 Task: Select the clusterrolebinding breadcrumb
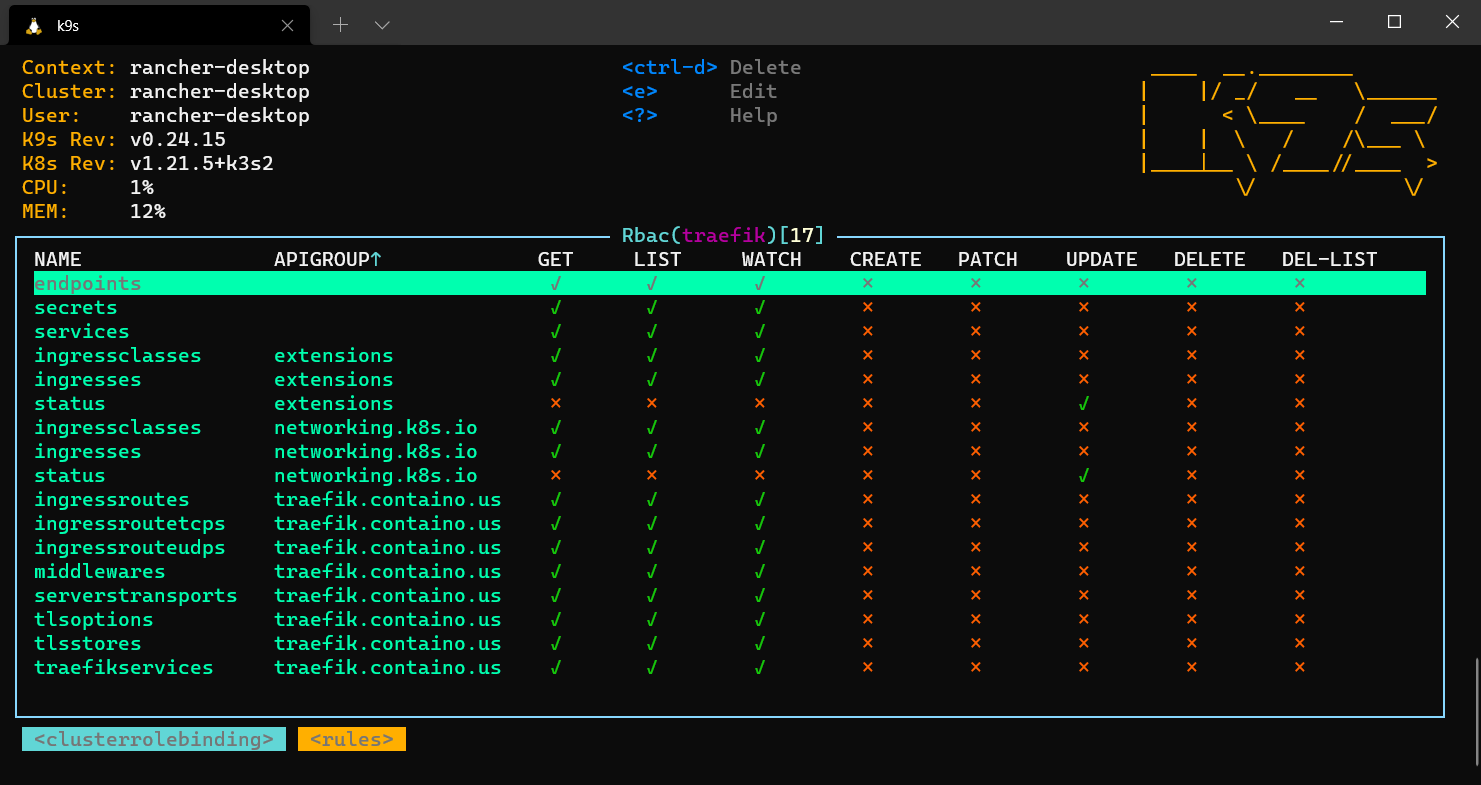(x=154, y=739)
